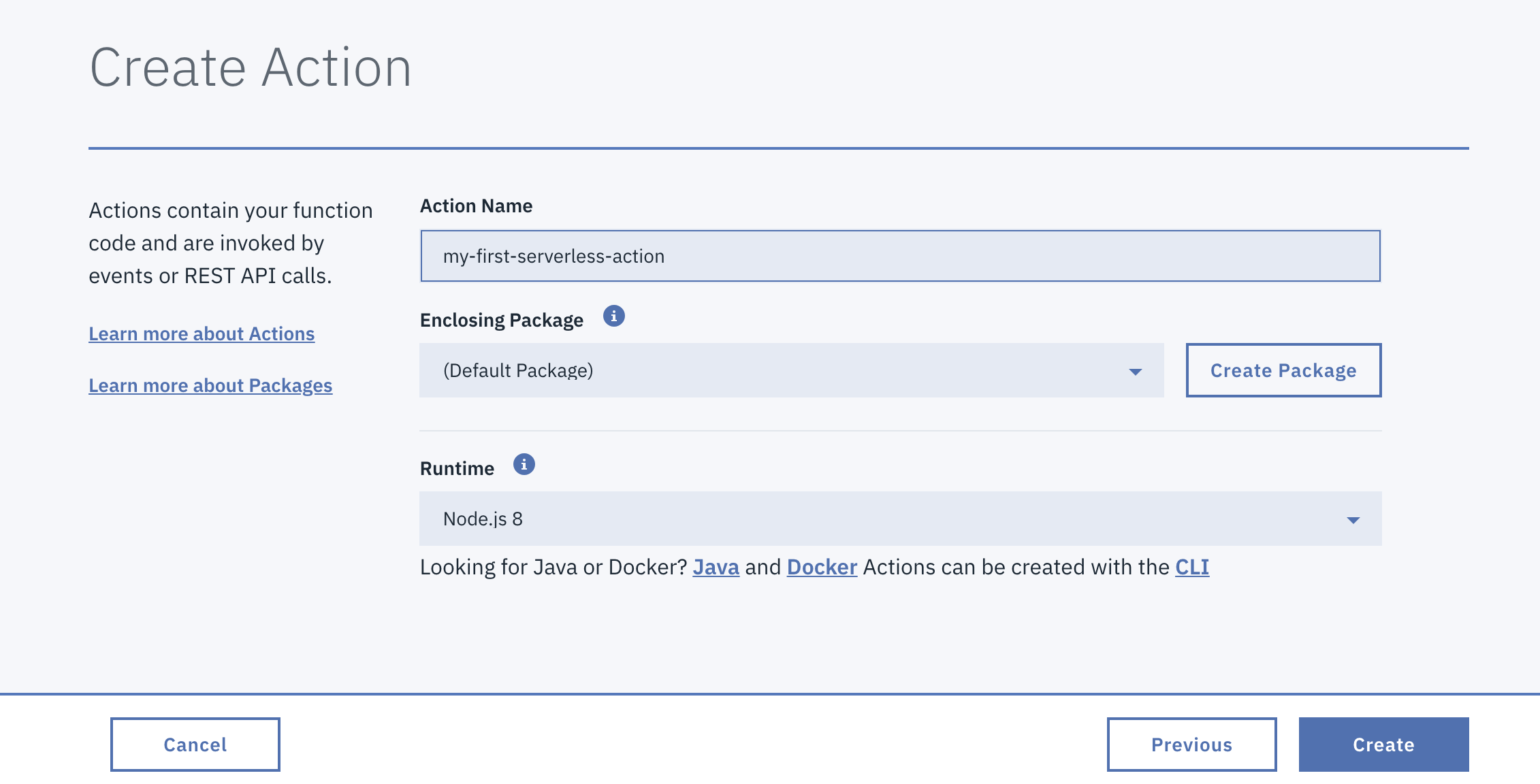The image size is (1540, 784).
Task: Open Learn more about Packages link
Action: [210, 385]
